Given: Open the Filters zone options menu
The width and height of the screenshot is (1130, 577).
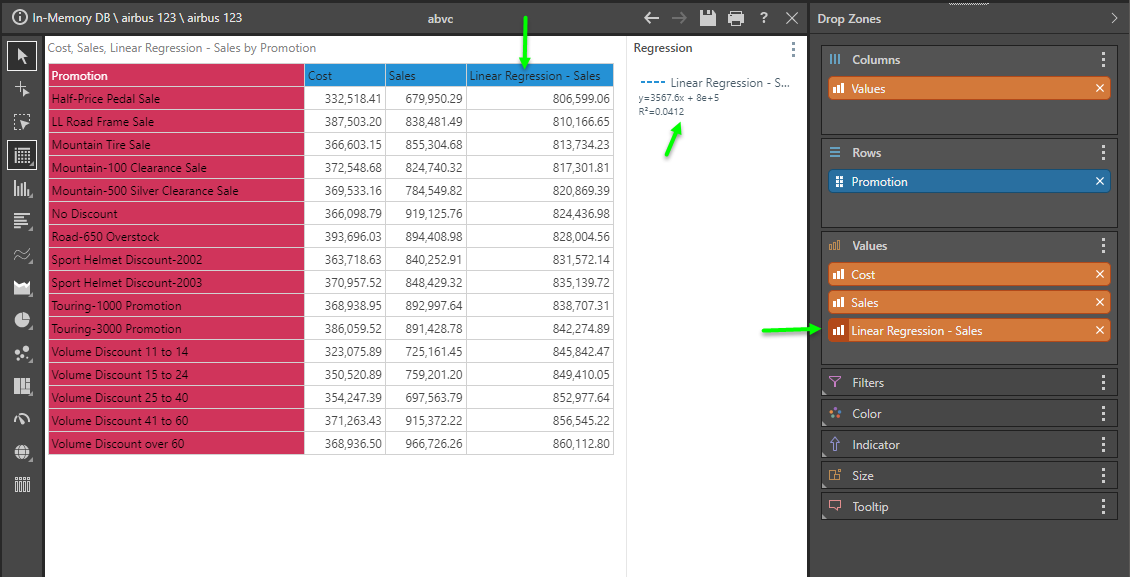Looking at the screenshot, I should click(x=1103, y=383).
